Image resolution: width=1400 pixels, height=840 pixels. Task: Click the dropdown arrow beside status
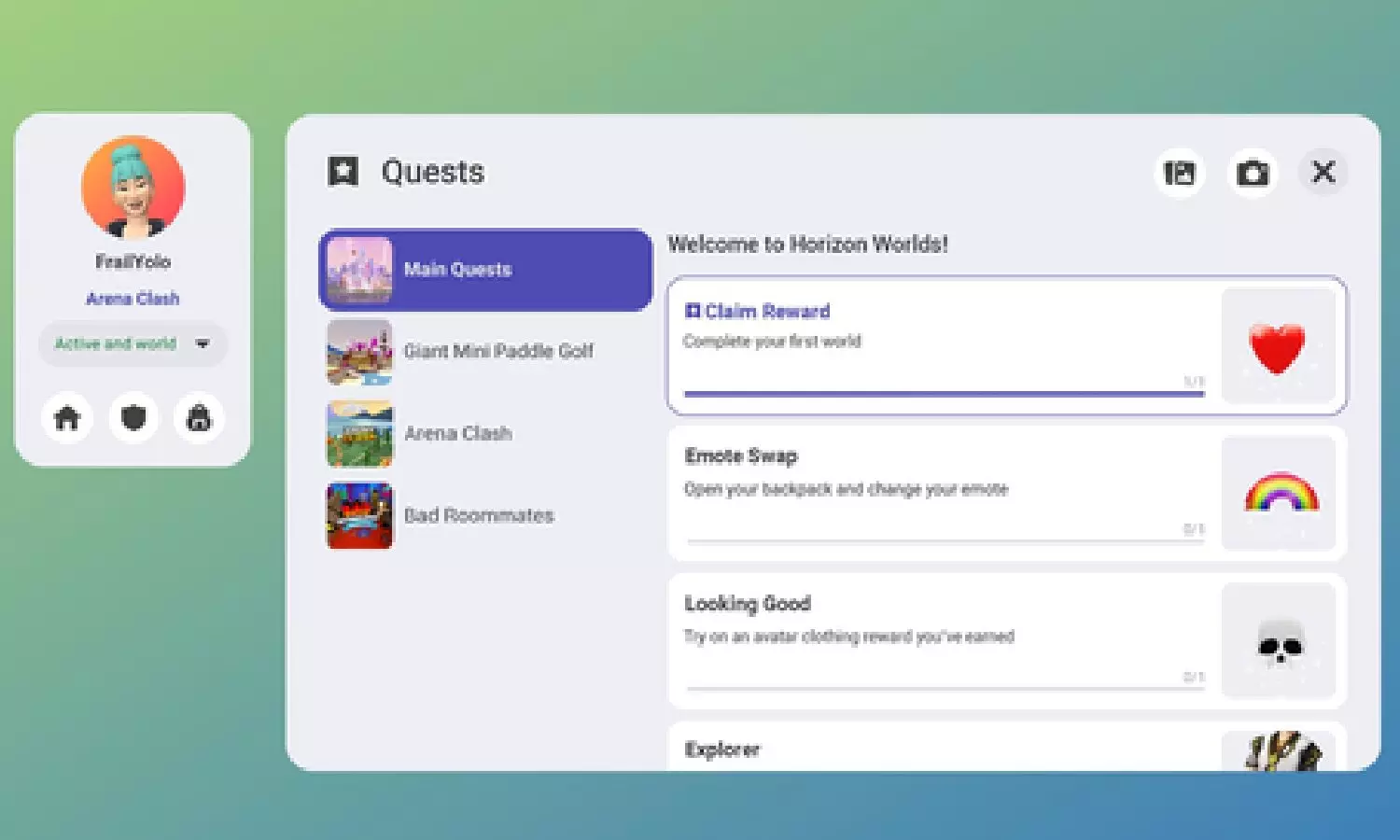pyautogui.click(x=203, y=343)
